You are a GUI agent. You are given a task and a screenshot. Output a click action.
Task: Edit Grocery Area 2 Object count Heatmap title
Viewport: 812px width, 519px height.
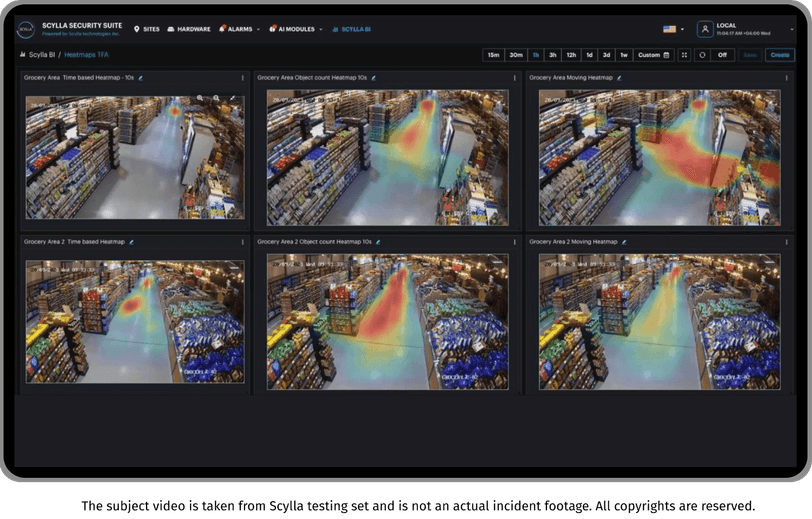pyautogui.click(x=378, y=242)
